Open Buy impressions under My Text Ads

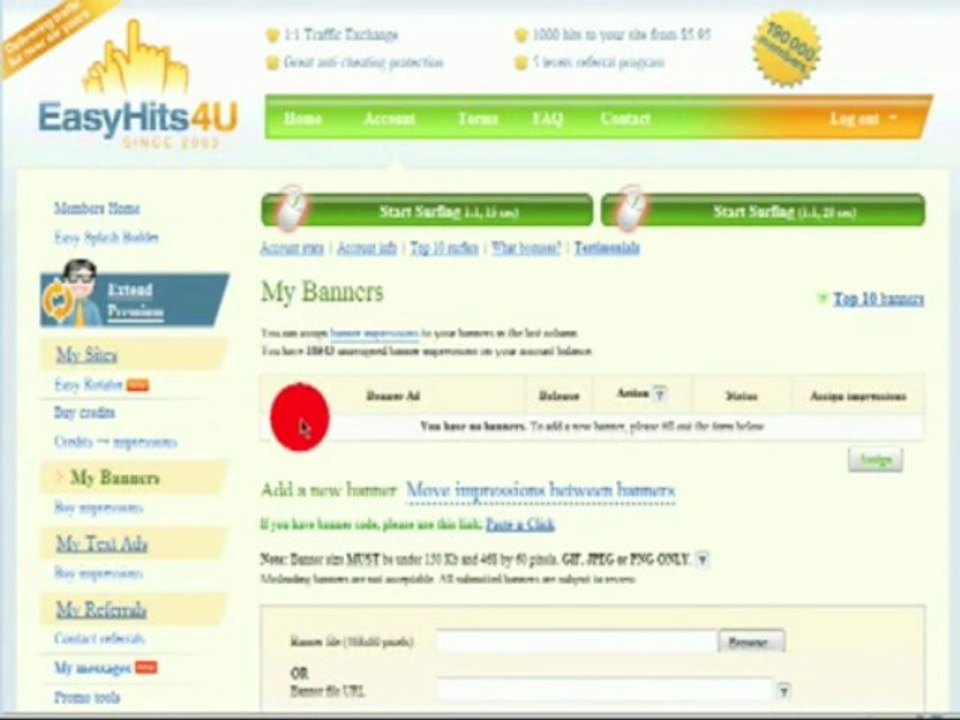[99, 573]
